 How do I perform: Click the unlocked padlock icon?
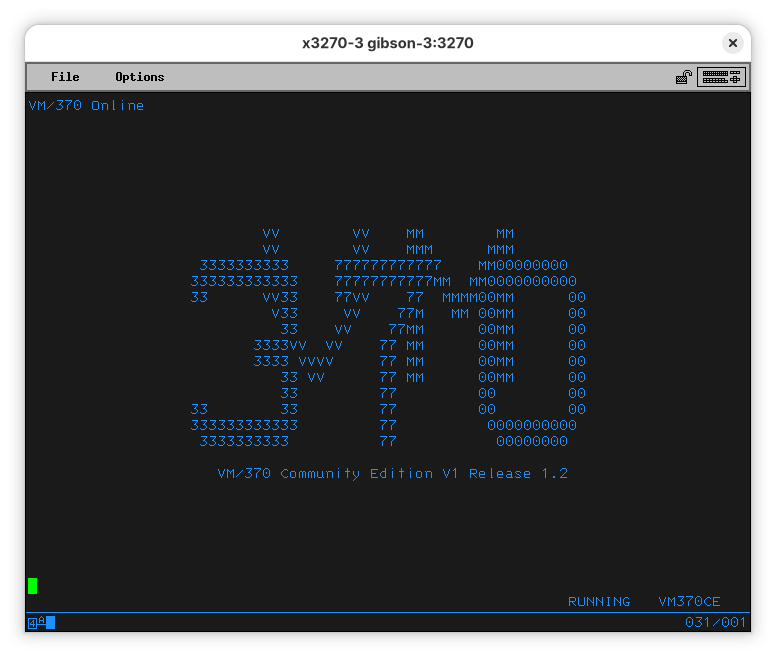[684, 77]
